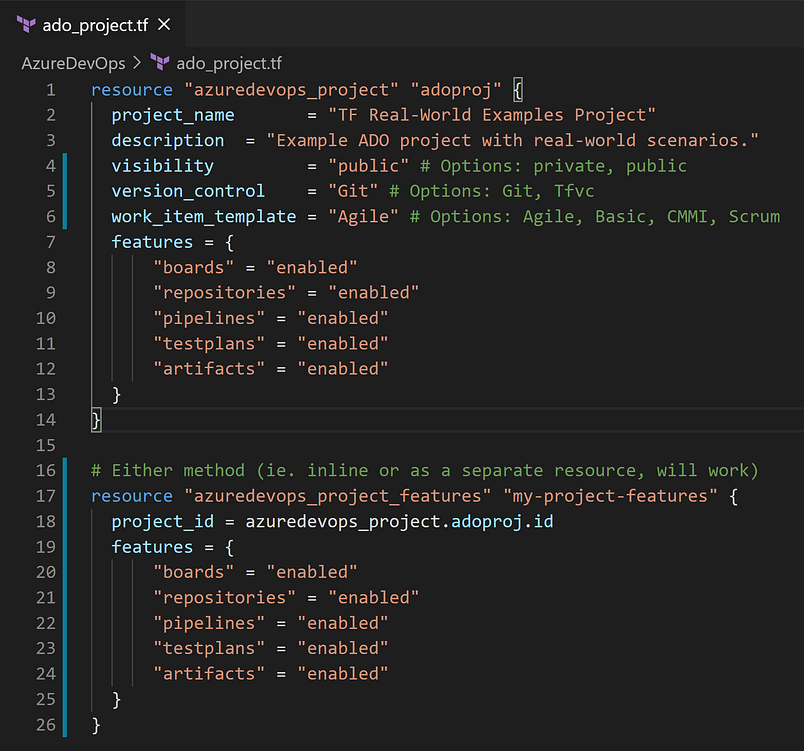Click azuredevops_project.adoproj.id reference on line 18

click(399, 521)
